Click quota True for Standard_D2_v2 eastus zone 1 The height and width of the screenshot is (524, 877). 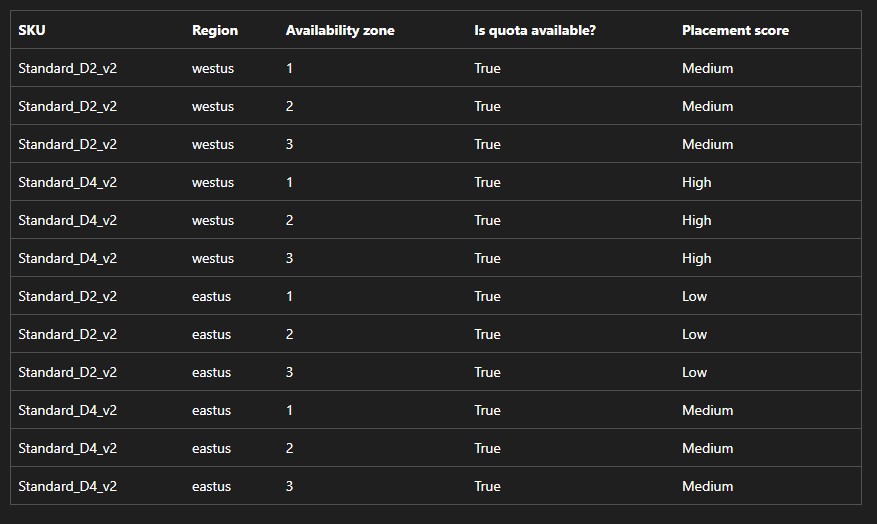(487, 297)
